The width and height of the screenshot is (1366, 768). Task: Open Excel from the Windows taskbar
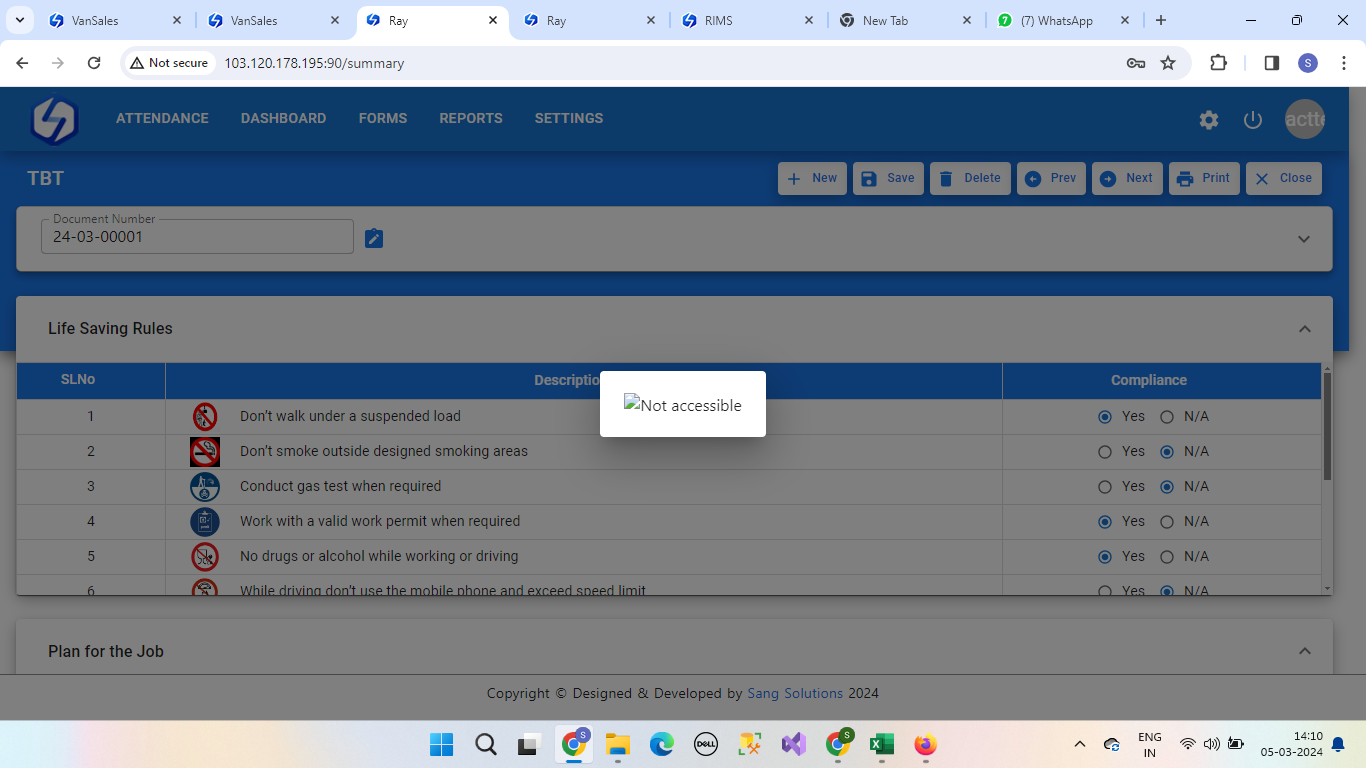click(x=881, y=744)
